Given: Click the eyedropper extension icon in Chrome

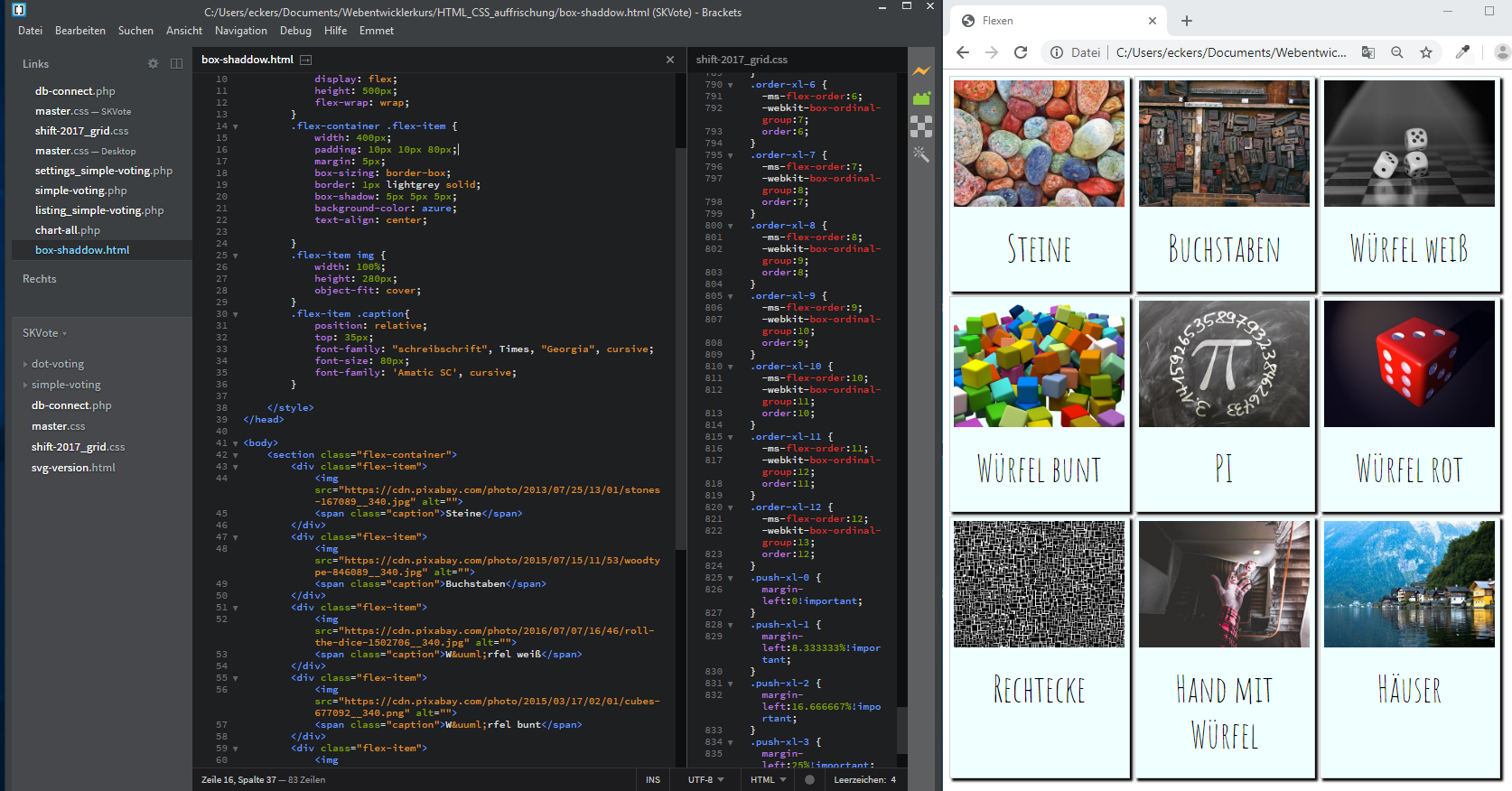Looking at the screenshot, I should [x=1462, y=52].
